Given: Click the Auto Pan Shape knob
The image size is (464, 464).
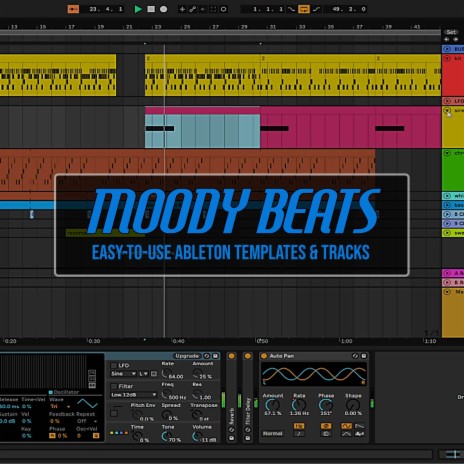Looking at the screenshot, I should point(353,405).
